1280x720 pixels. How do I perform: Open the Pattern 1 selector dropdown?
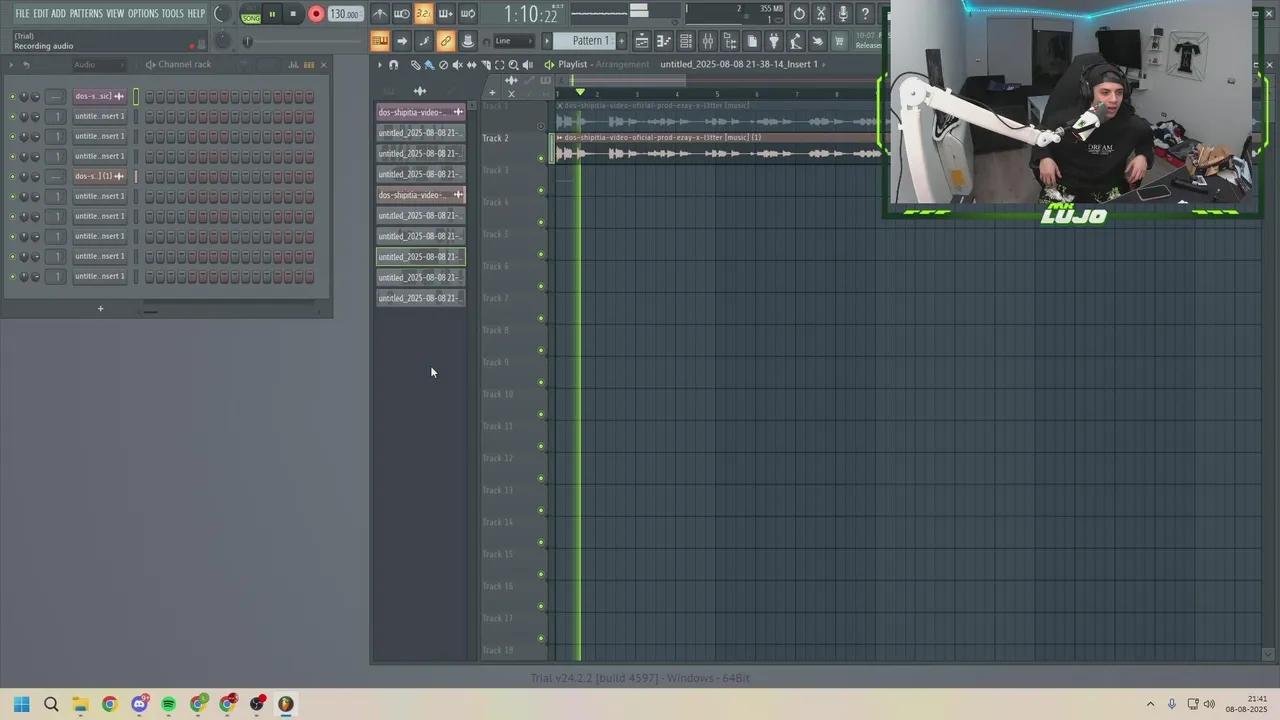click(x=584, y=41)
